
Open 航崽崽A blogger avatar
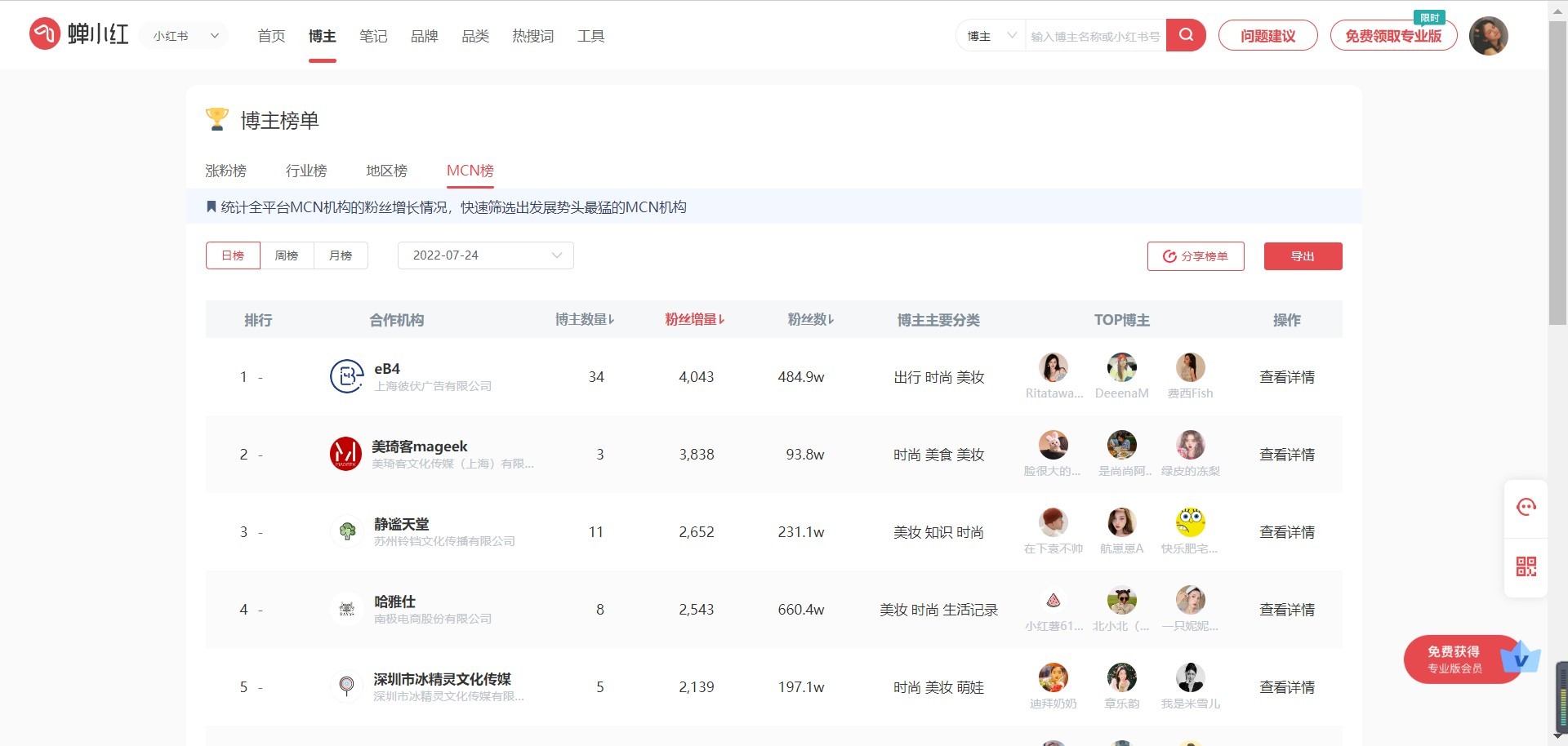[x=1122, y=522]
